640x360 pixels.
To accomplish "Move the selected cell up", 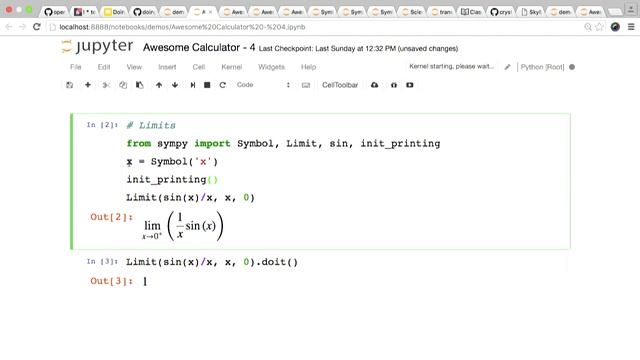I will click(159, 85).
